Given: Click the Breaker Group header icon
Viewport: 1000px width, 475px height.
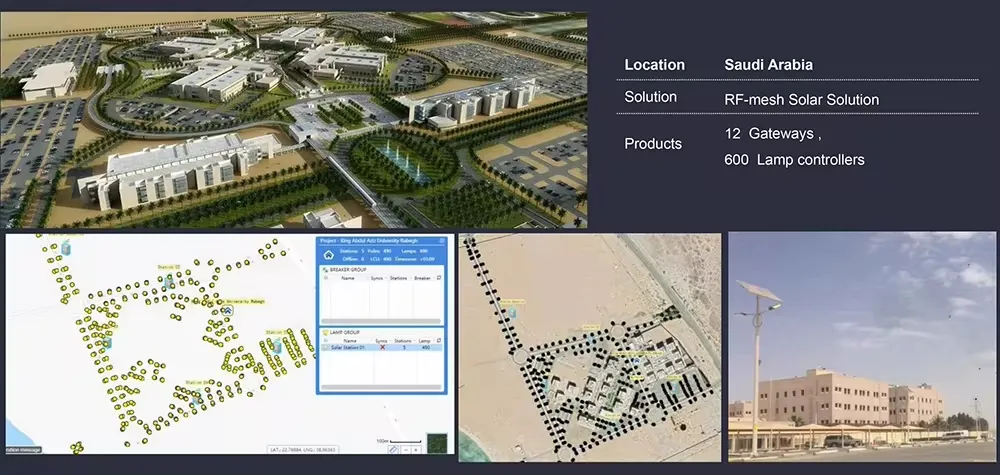Looking at the screenshot, I should pyautogui.click(x=324, y=270).
